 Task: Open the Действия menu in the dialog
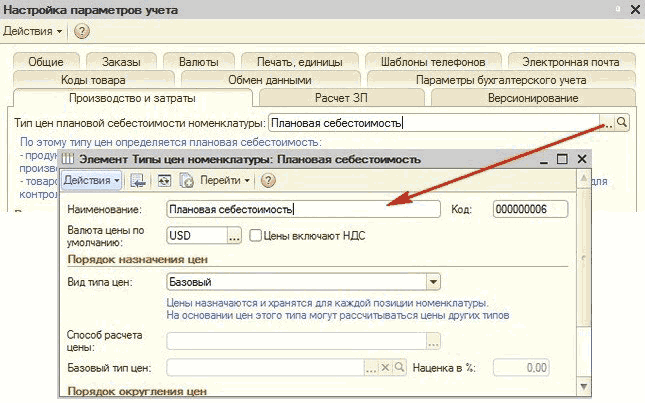[x=91, y=181]
